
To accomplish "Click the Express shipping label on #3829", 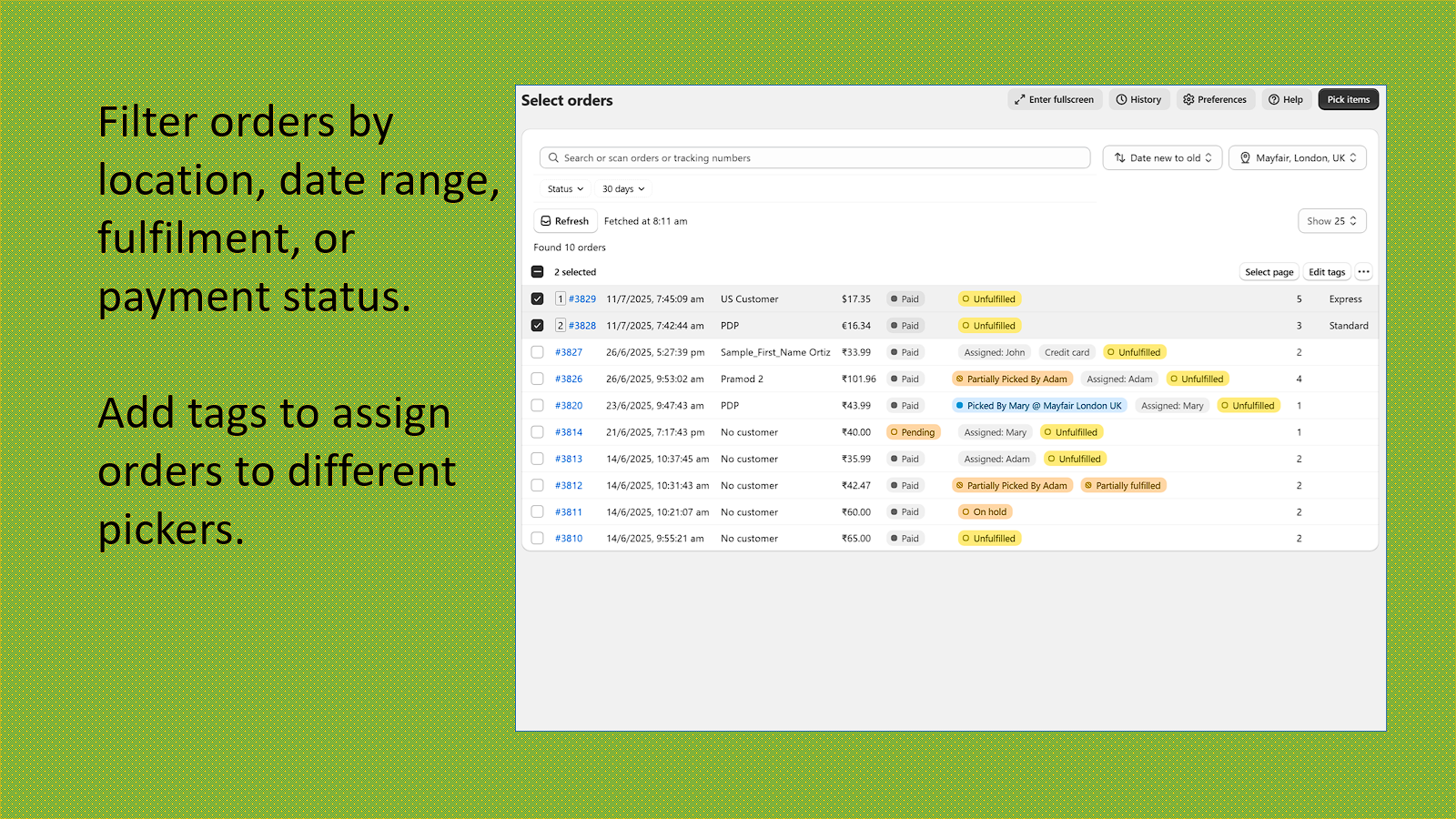I will pos(1345,299).
